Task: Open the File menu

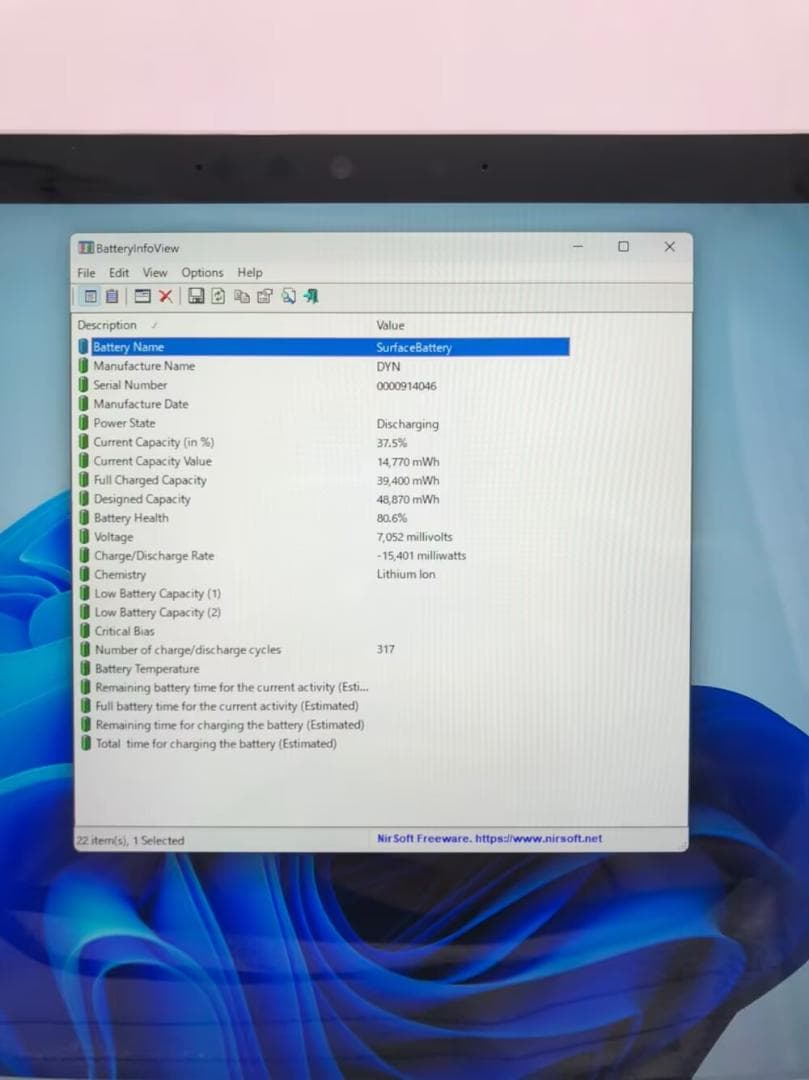Action: click(x=85, y=272)
